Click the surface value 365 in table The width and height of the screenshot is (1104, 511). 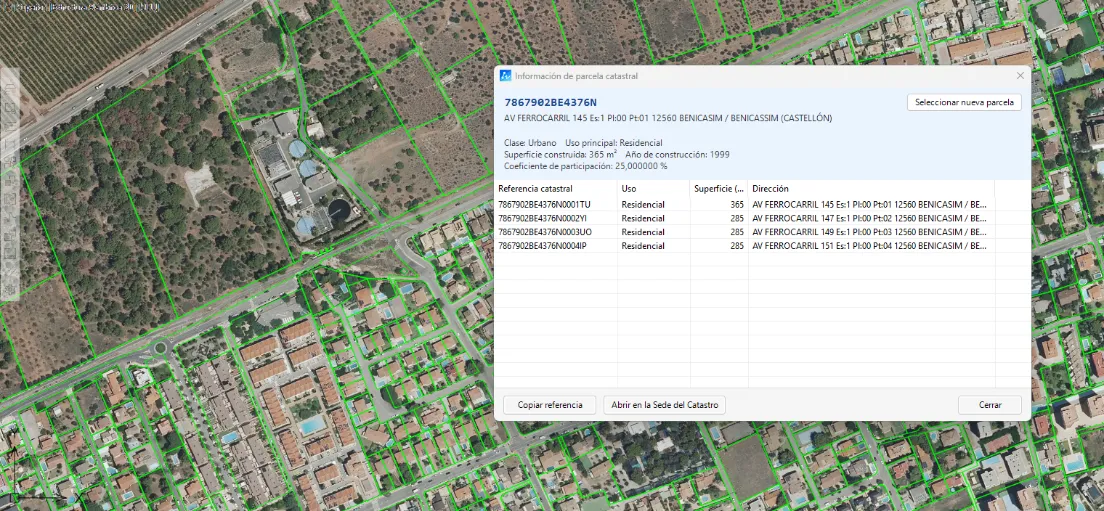(736, 205)
